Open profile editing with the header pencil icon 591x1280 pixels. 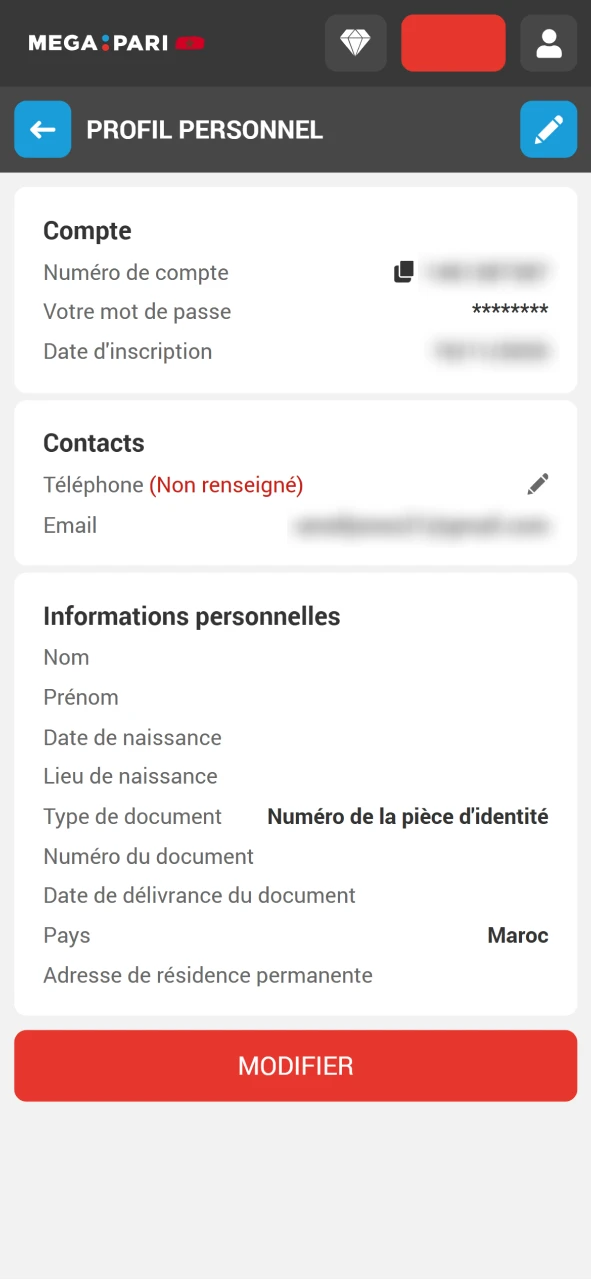pos(548,129)
